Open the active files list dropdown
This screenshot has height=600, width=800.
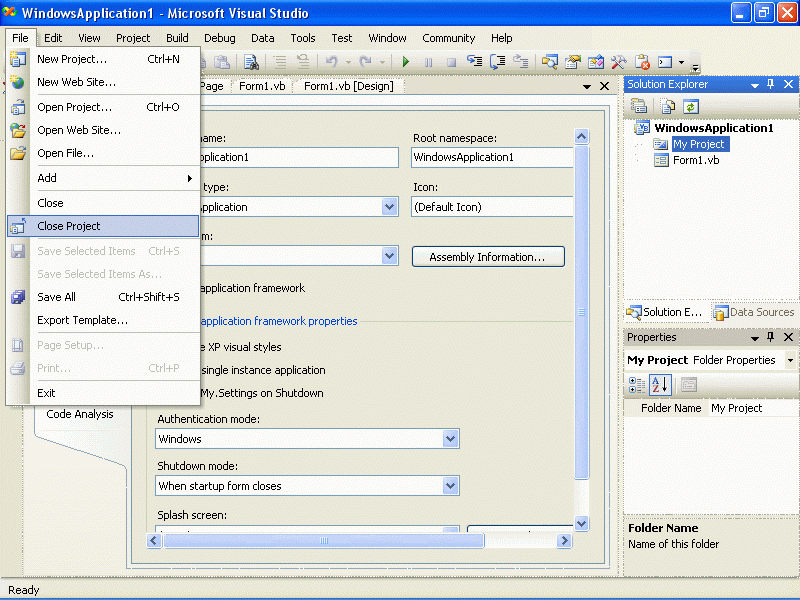587,87
